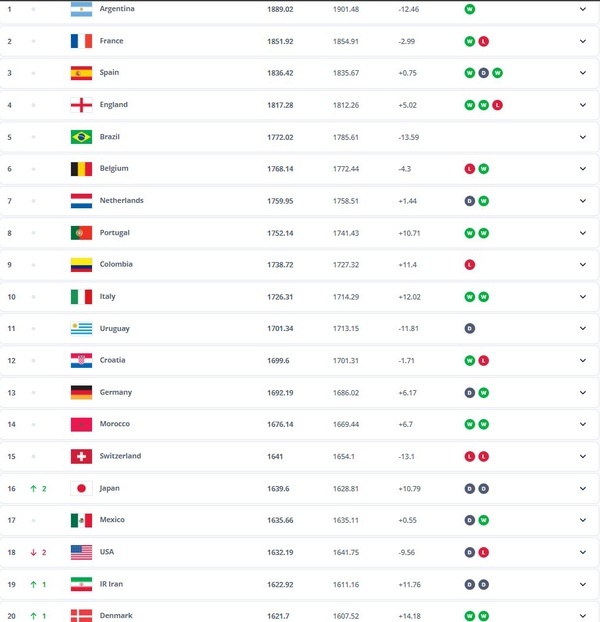This screenshot has height=622, width=600.
Task: Click the Portugal flag icon
Action: [x=81, y=233]
